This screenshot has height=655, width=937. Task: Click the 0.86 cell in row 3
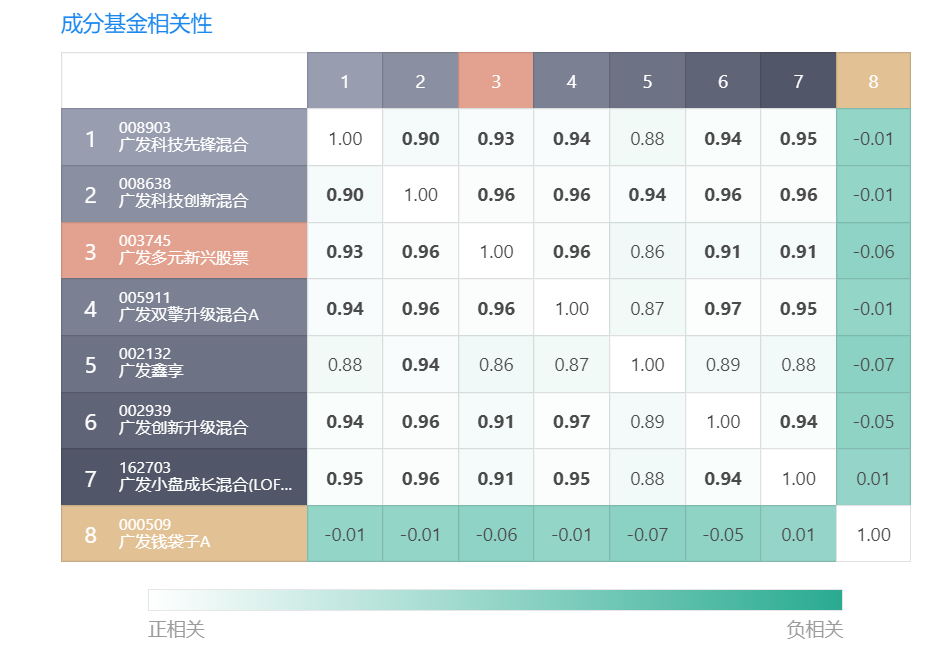647,252
